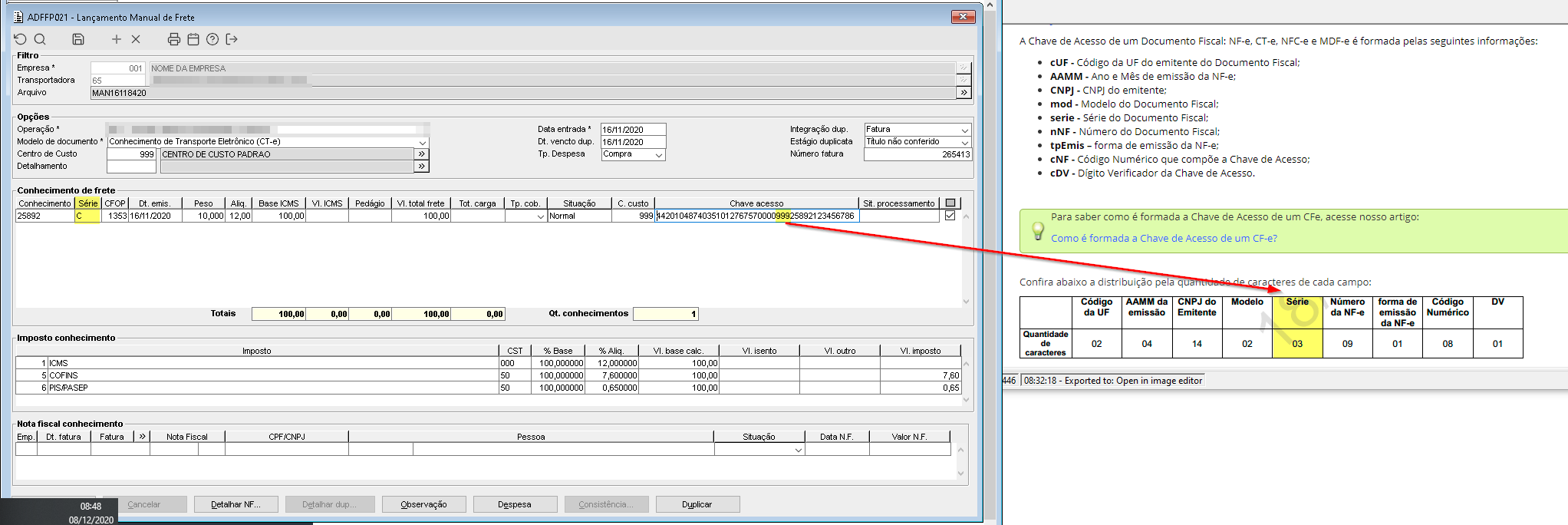Open the Modelo de documento dropdown
Viewport: 1568px width, 525px height.
point(422,142)
